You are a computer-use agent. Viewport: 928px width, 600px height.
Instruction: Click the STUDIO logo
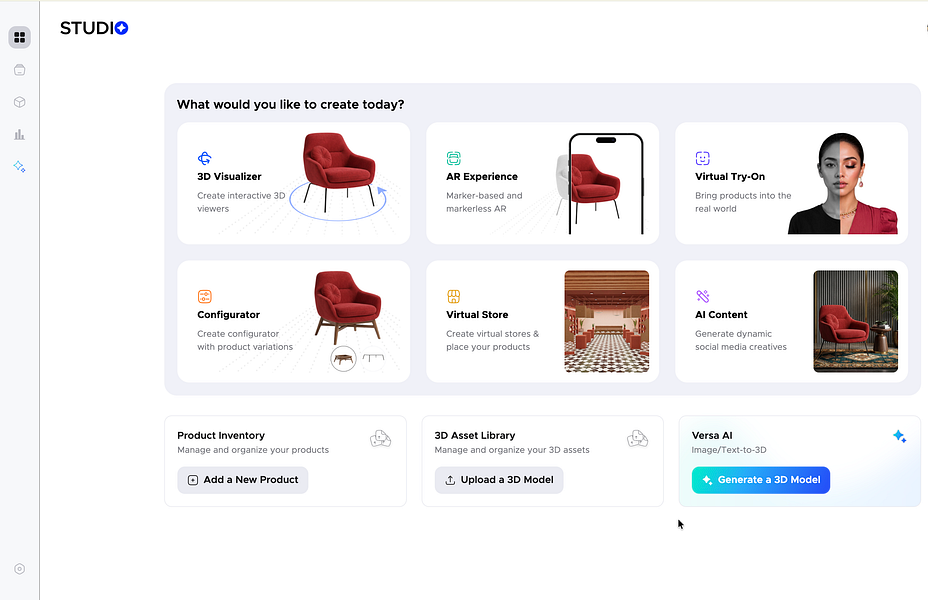click(x=94, y=28)
